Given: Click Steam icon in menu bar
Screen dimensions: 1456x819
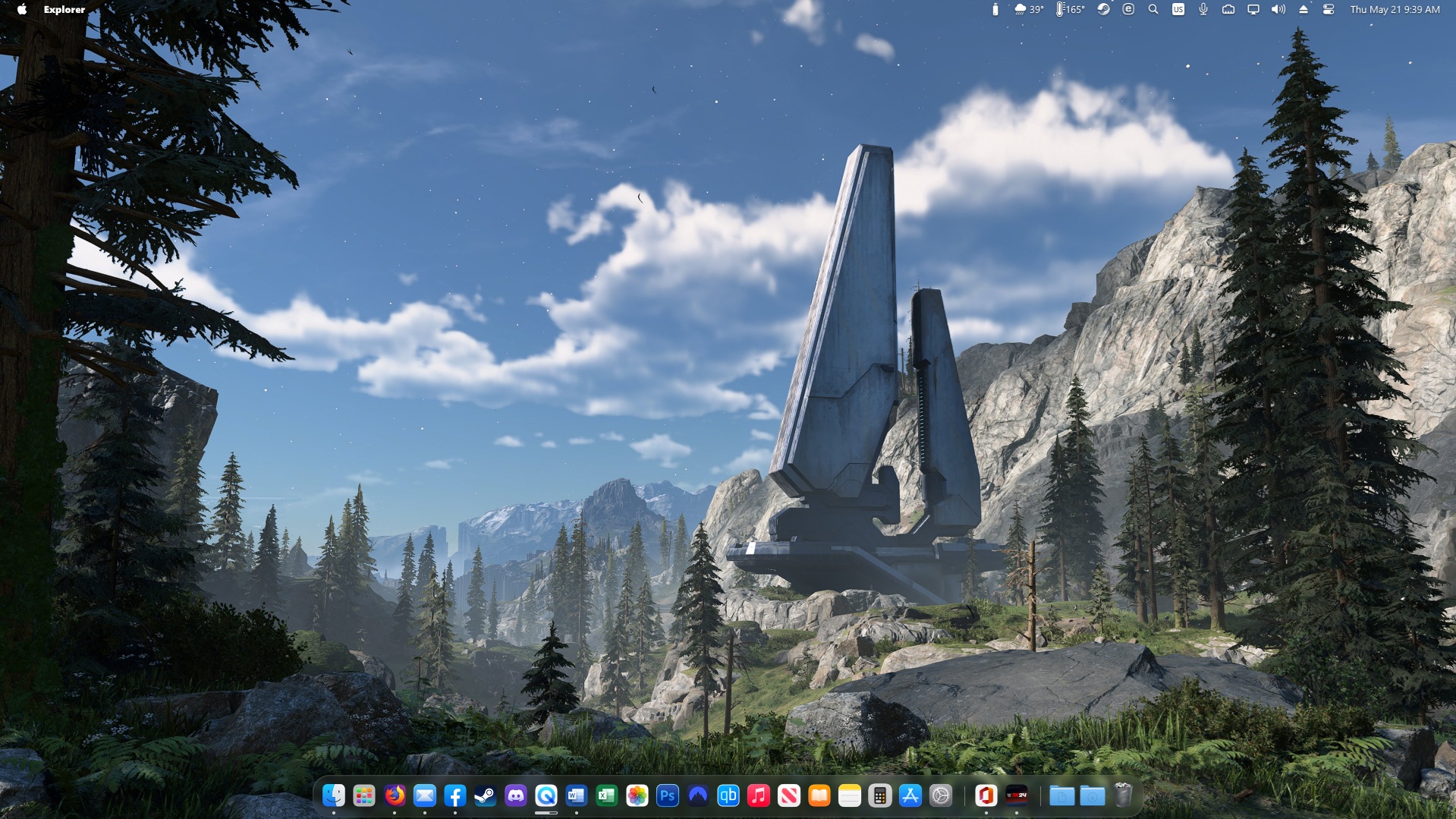Looking at the screenshot, I should (1104, 9).
